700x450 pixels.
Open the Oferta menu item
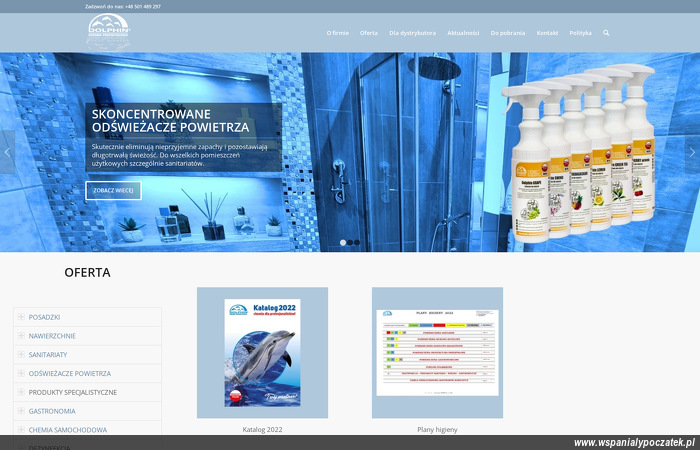[369, 33]
